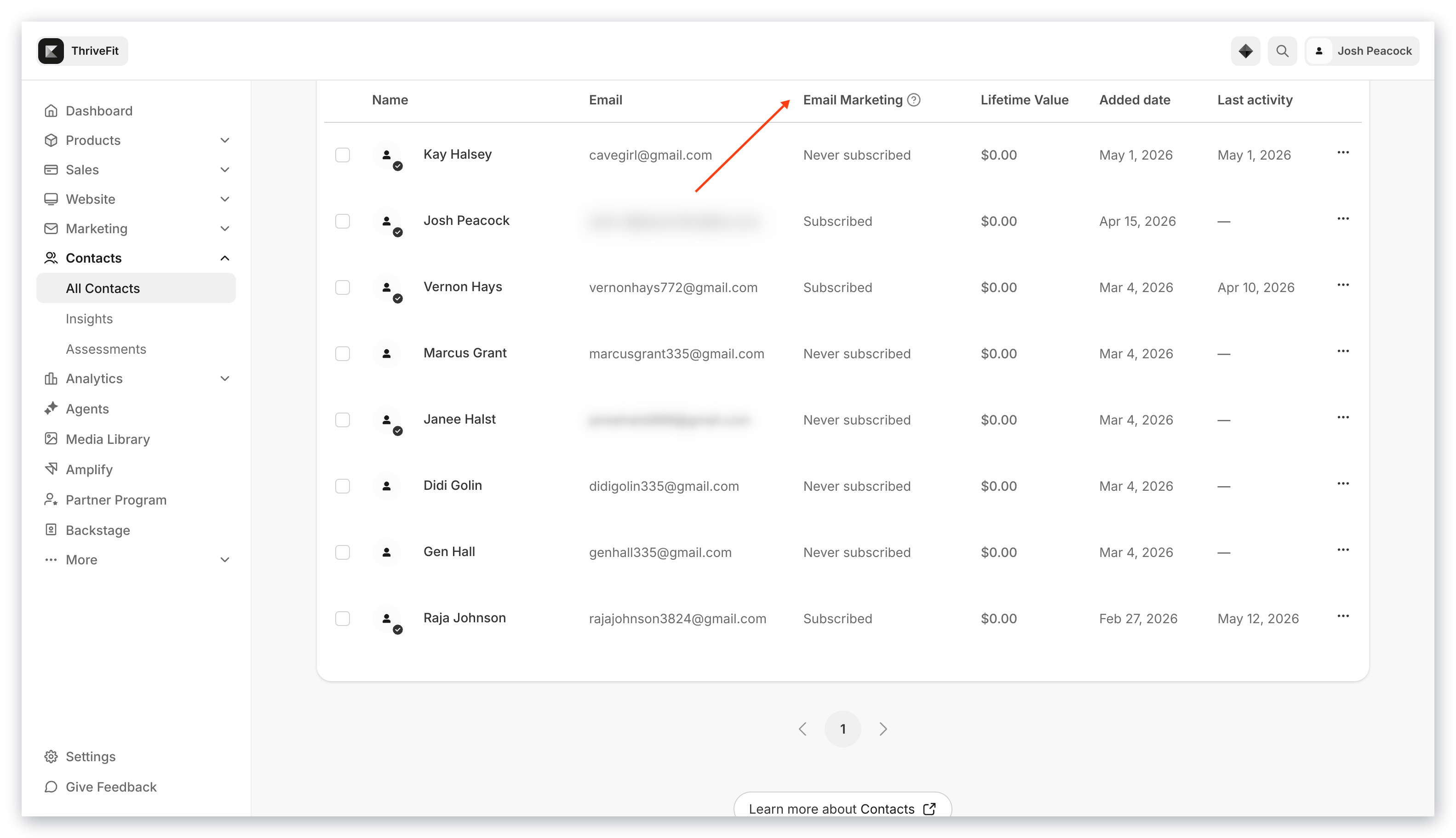Expand the Products menu chevron
Viewport: 1456px width, 838px height.
(224, 140)
